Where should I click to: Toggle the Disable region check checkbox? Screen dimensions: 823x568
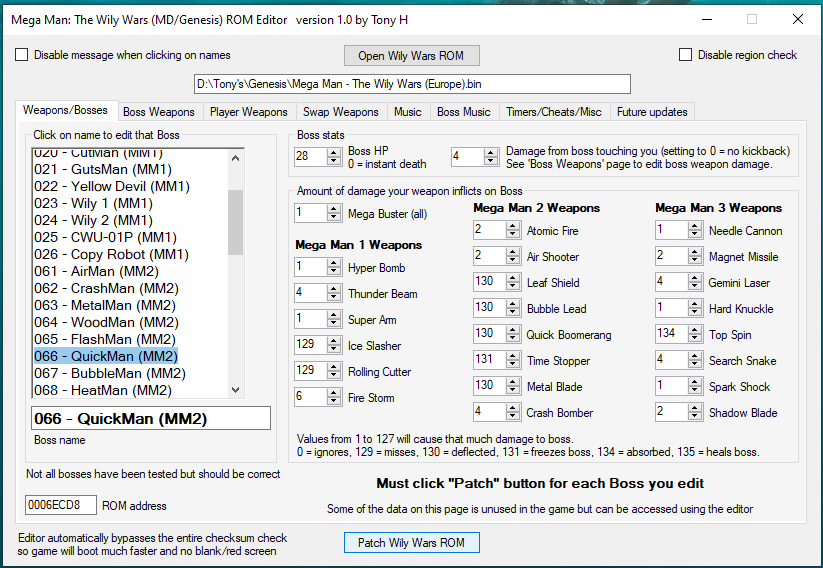click(x=686, y=55)
